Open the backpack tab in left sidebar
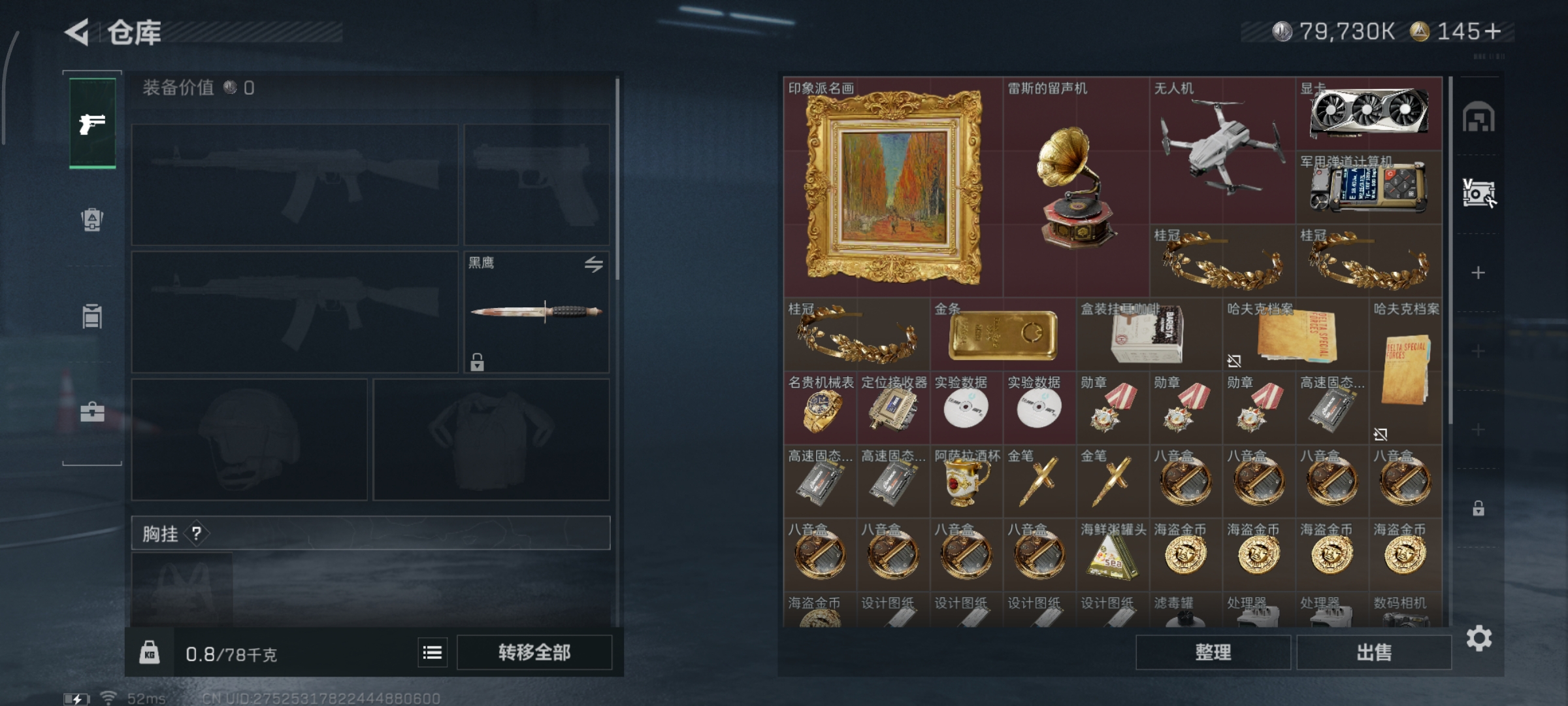This screenshot has height=706, width=1568. 92,219
